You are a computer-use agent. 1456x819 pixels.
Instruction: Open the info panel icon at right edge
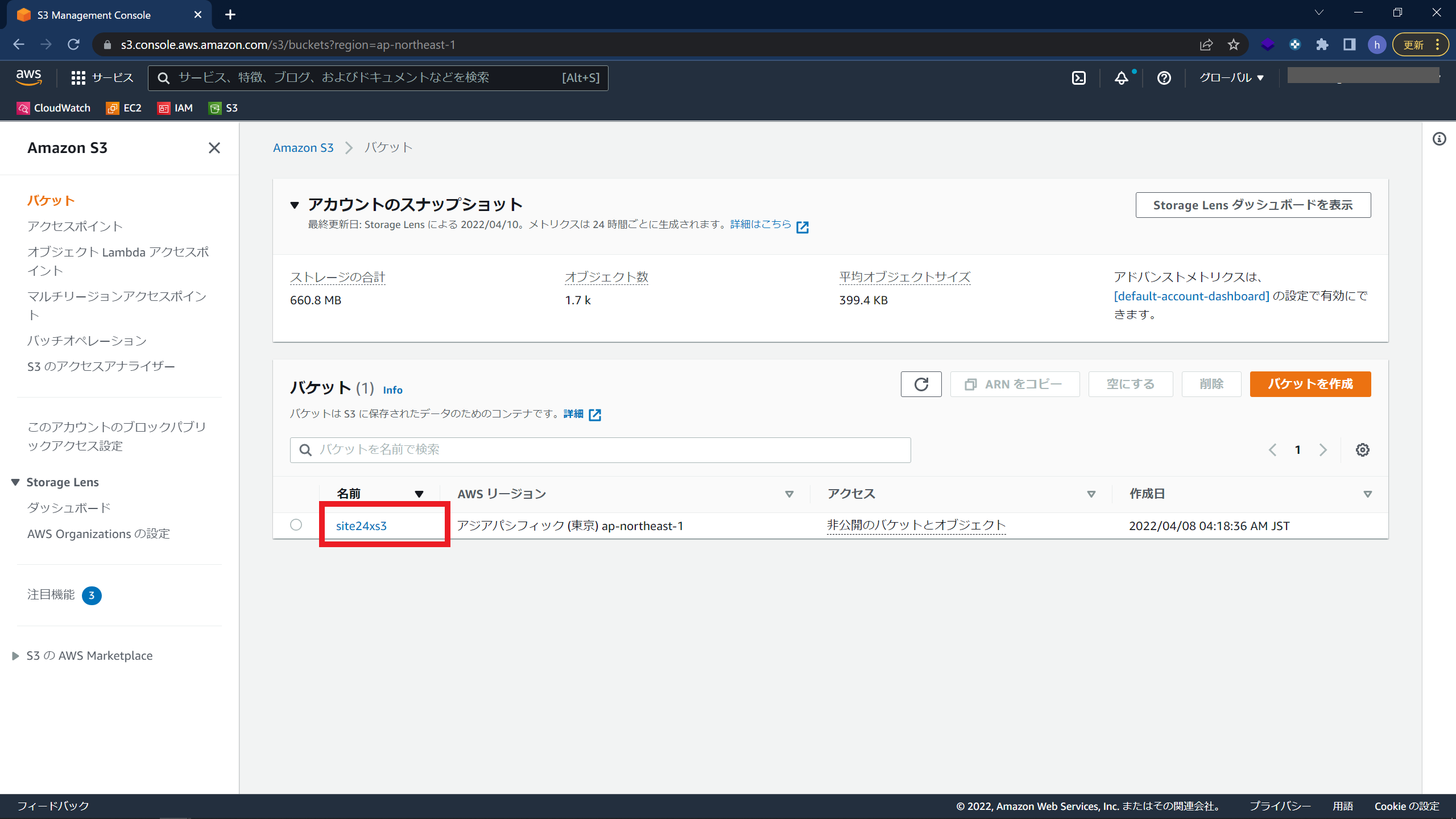[x=1439, y=139]
